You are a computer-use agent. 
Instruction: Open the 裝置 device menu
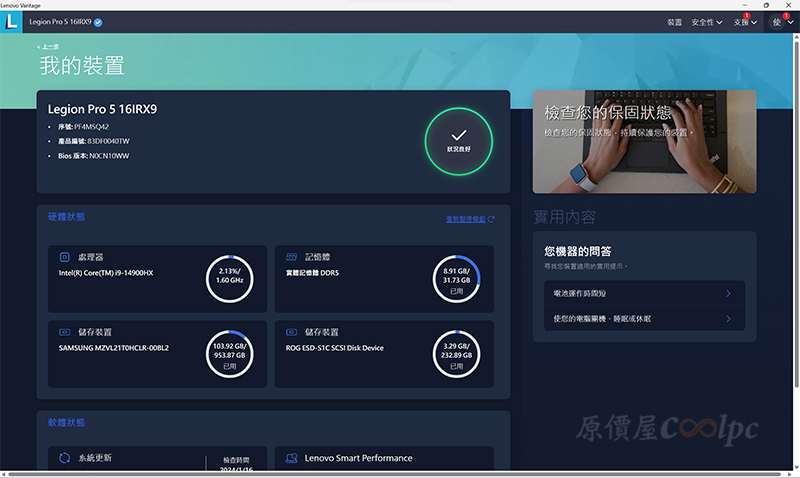point(674,22)
